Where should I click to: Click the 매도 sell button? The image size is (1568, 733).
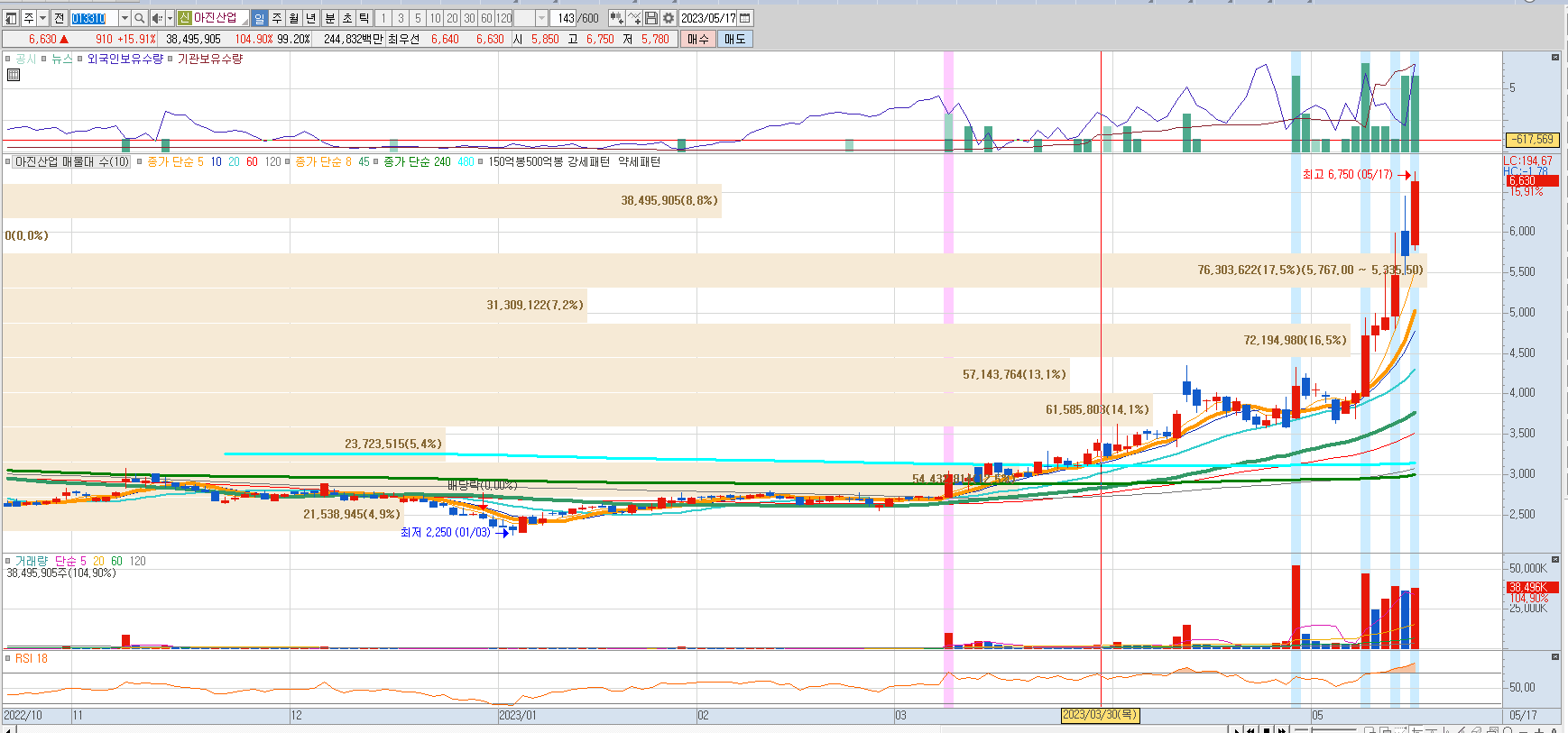[x=735, y=39]
